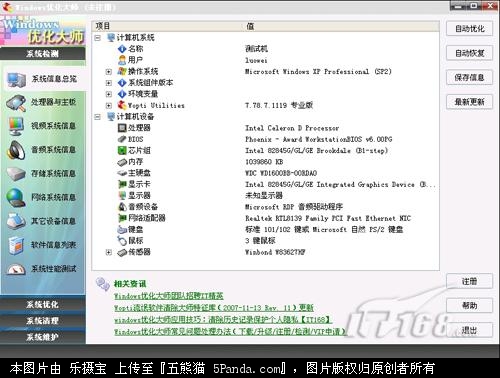Select 视频系统信息 monitor icon
This screenshot has width=500, height=378.
click(16, 126)
